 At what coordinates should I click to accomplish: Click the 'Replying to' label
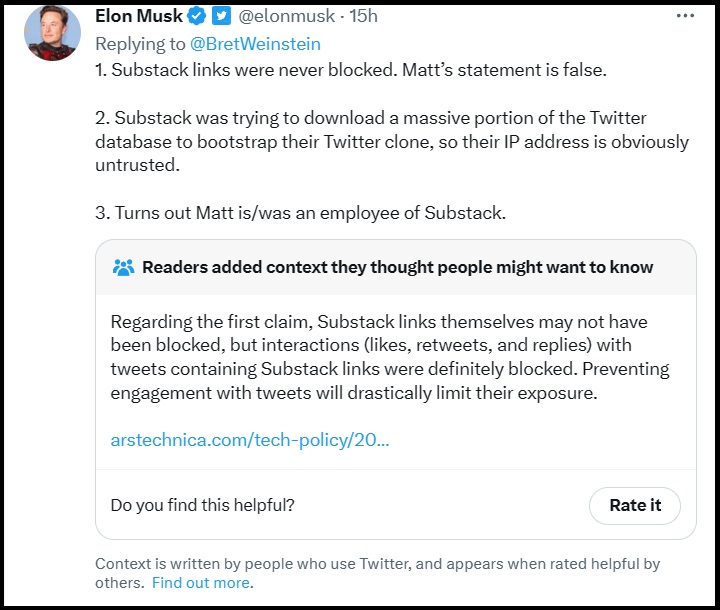pos(140,44)
